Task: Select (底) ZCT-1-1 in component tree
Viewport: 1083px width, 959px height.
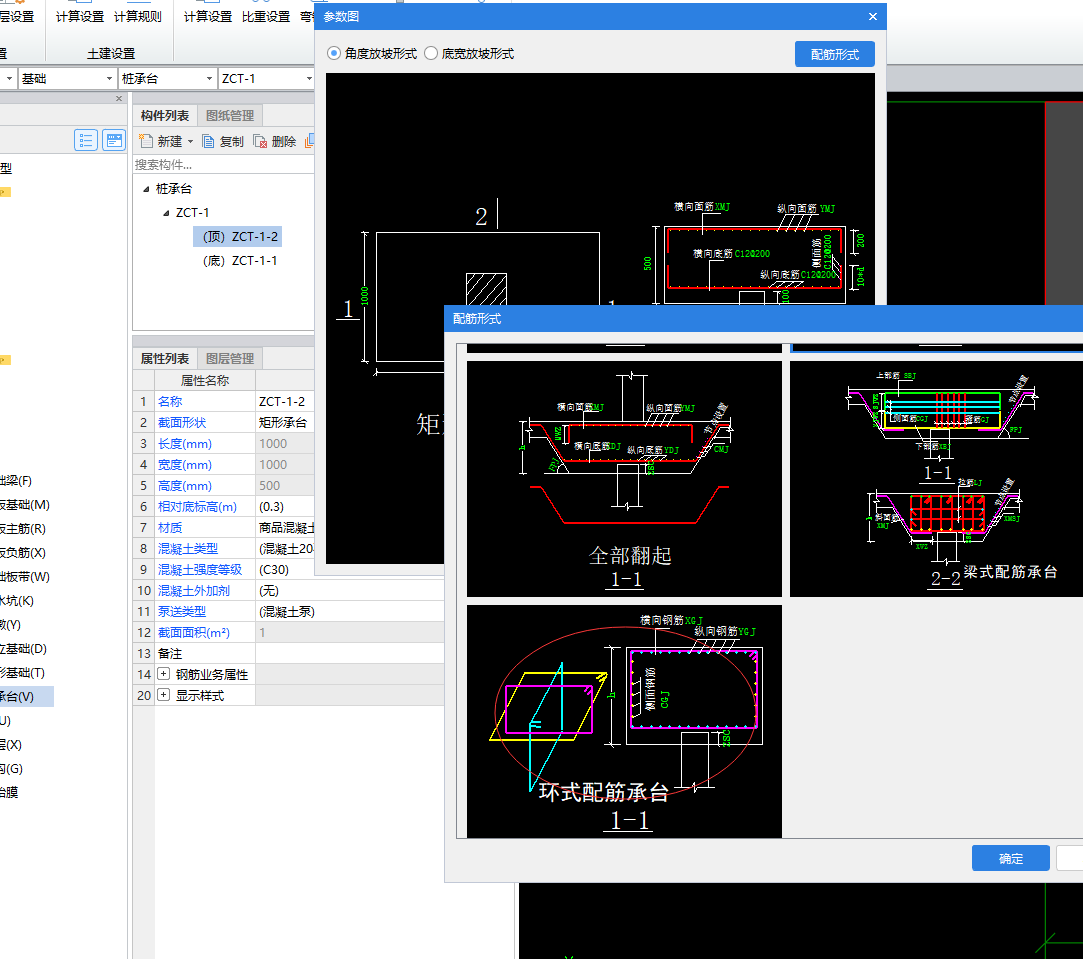Action: pos(240,260)
